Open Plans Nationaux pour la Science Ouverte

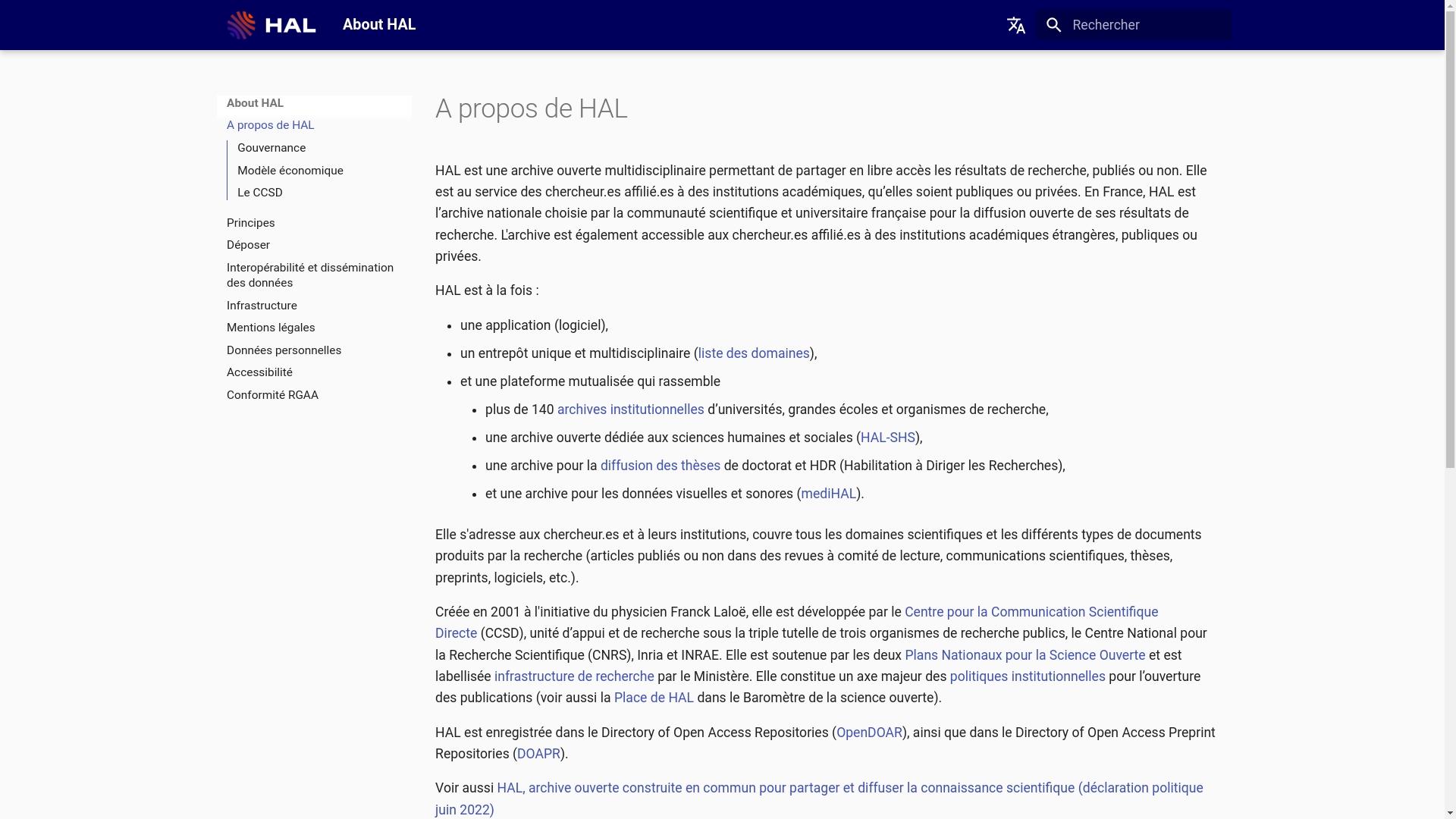point(1025,655)
